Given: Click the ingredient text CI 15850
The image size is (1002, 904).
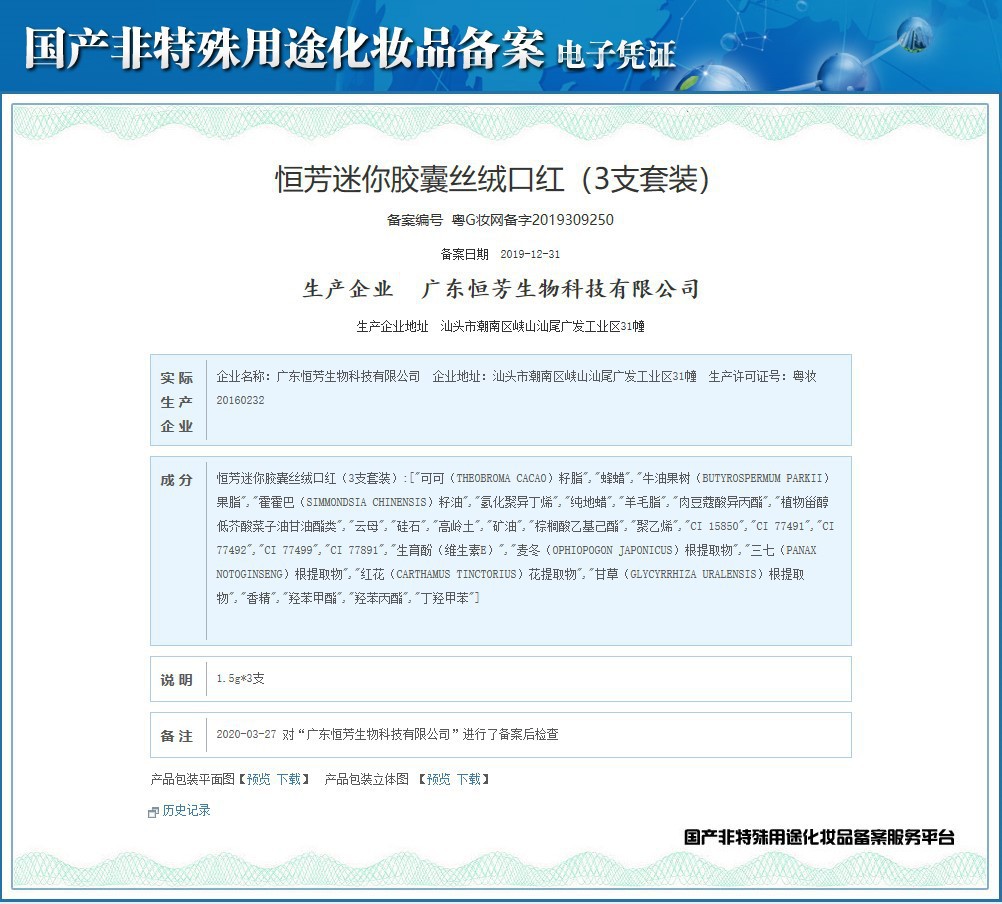Looking at the screenshot, I should pyautogui.click(x=715, y=526).
